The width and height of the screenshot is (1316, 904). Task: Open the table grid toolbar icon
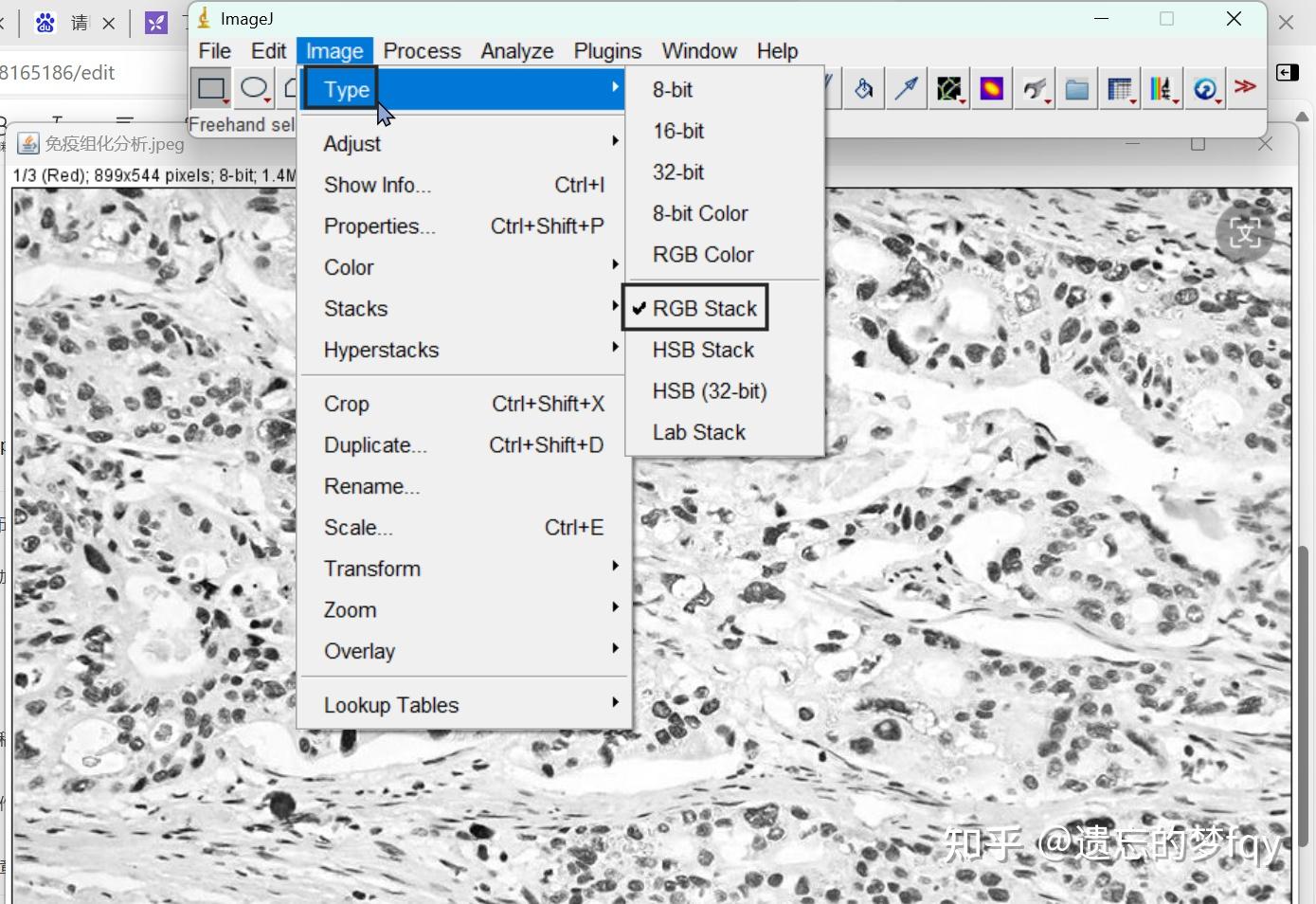[1120, 89]
